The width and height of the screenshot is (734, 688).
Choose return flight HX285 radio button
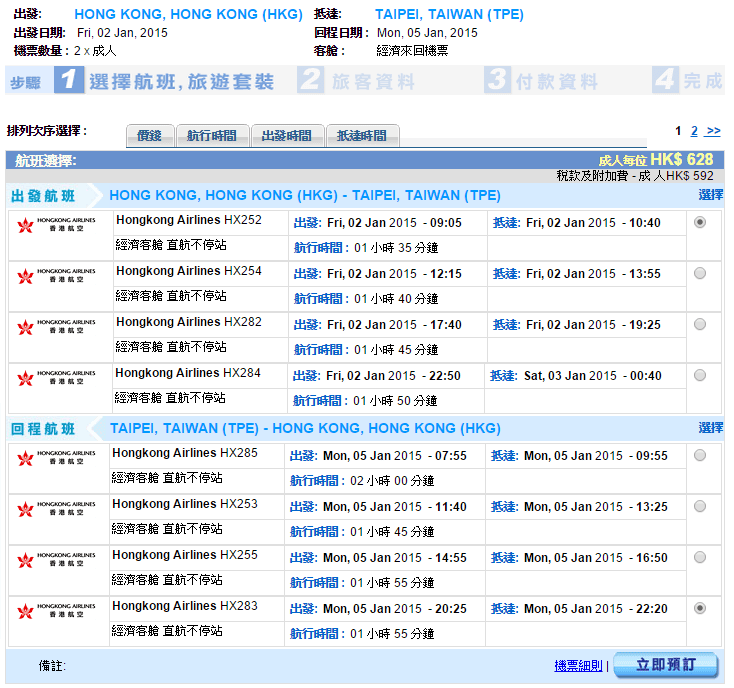699,455
